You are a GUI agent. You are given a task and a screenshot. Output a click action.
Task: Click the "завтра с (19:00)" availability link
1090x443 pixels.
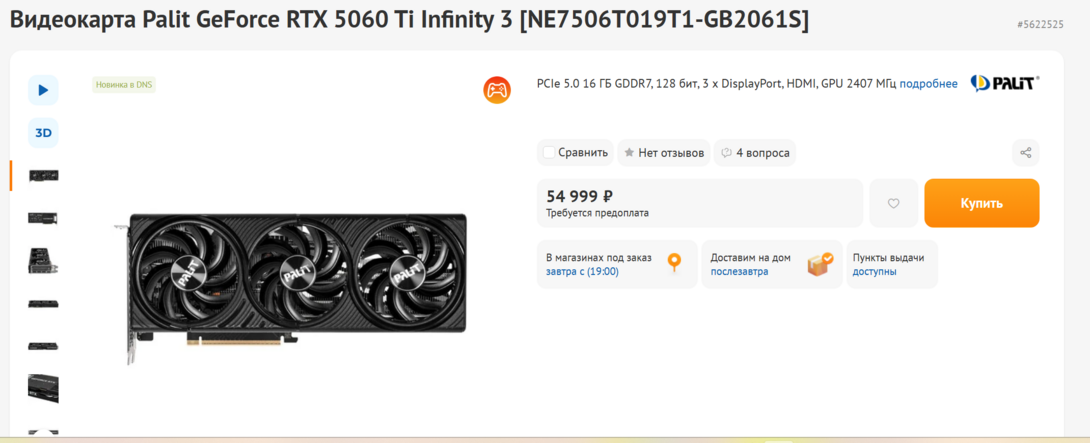[x=582, y=271]
